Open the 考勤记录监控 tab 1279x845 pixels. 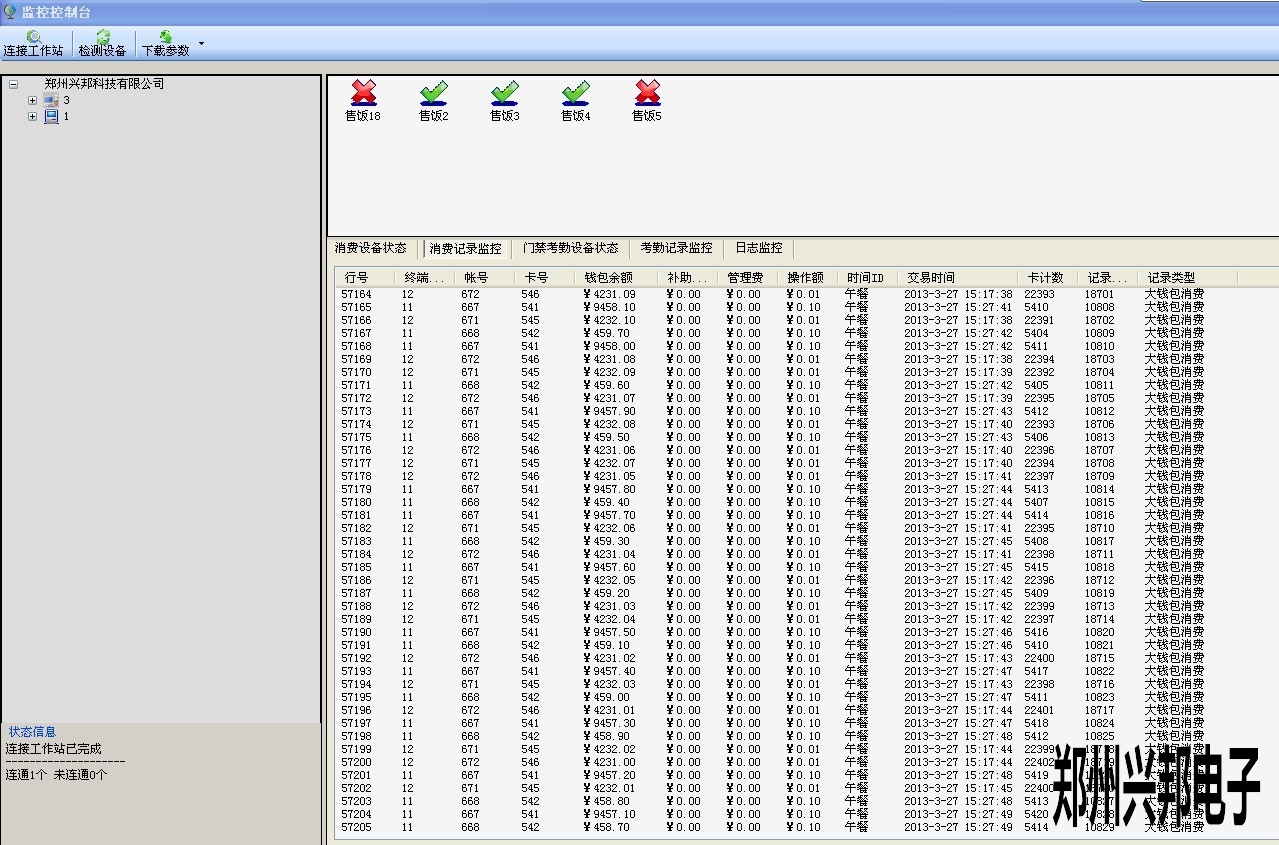676,248
